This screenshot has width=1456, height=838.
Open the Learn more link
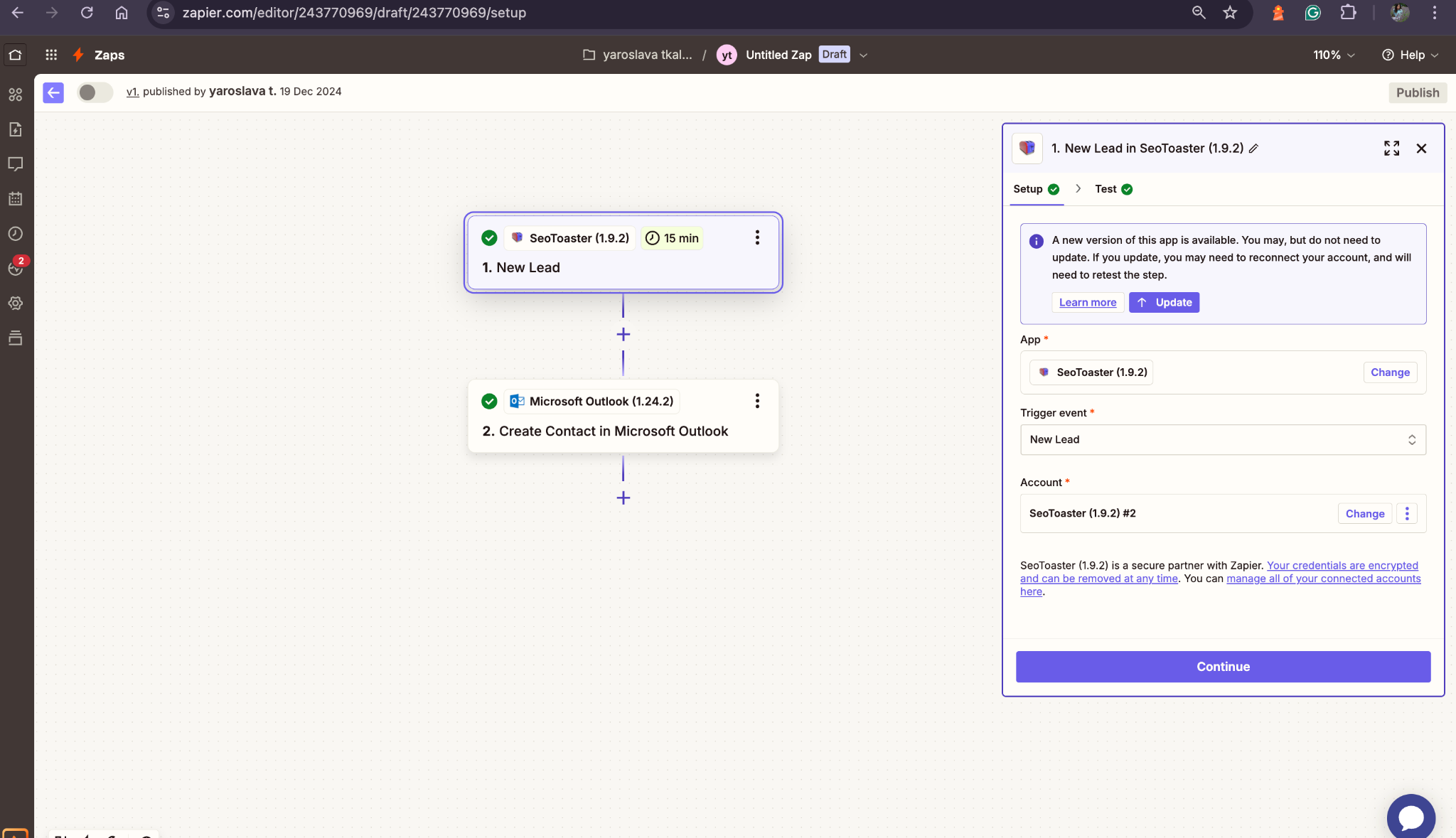click(x=1088, y=302)
